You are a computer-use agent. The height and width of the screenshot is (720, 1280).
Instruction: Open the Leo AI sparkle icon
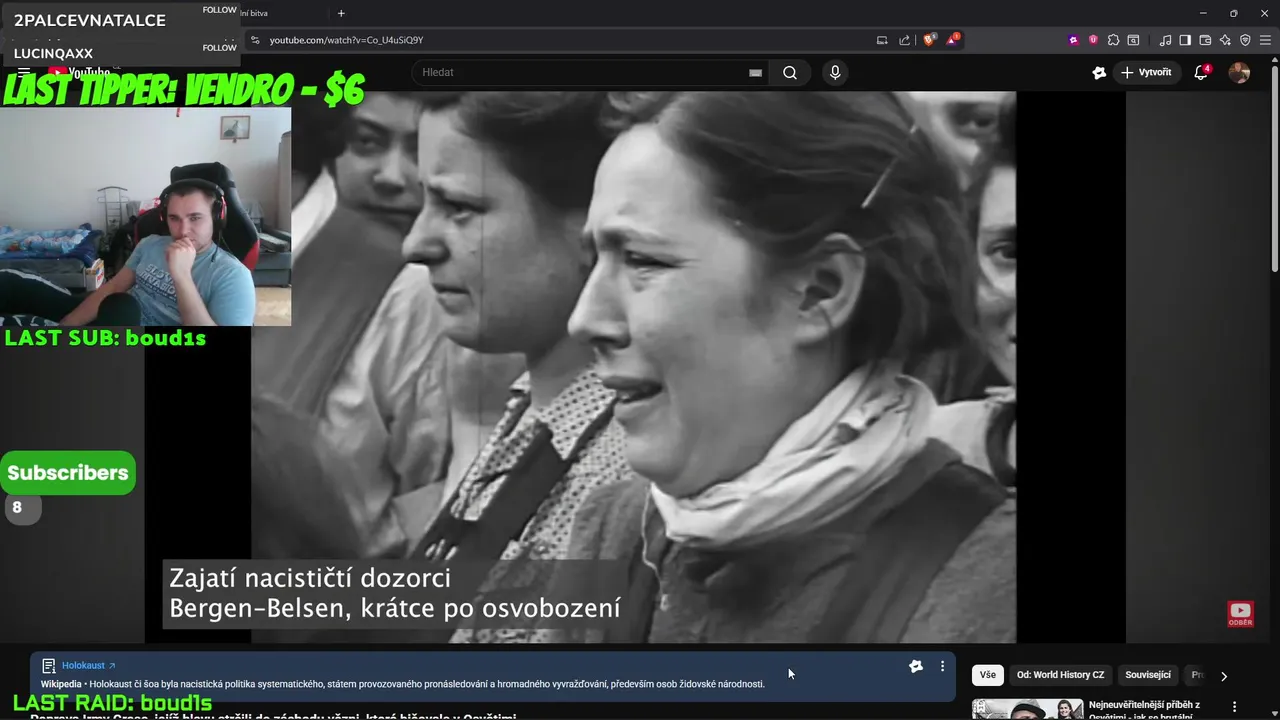(1225, 40)
